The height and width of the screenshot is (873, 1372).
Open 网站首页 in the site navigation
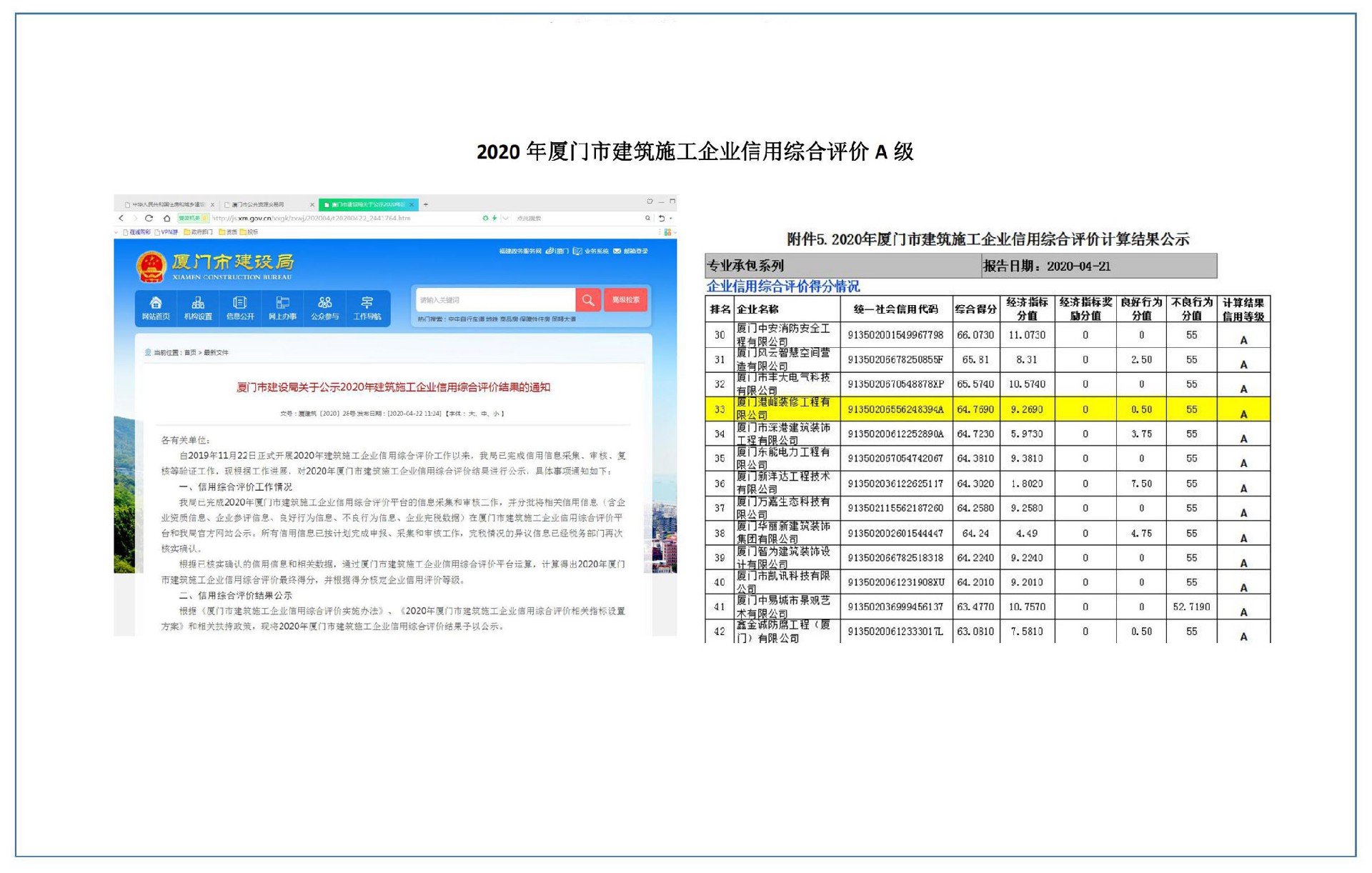pyautogui.click(x=156, y=309)
